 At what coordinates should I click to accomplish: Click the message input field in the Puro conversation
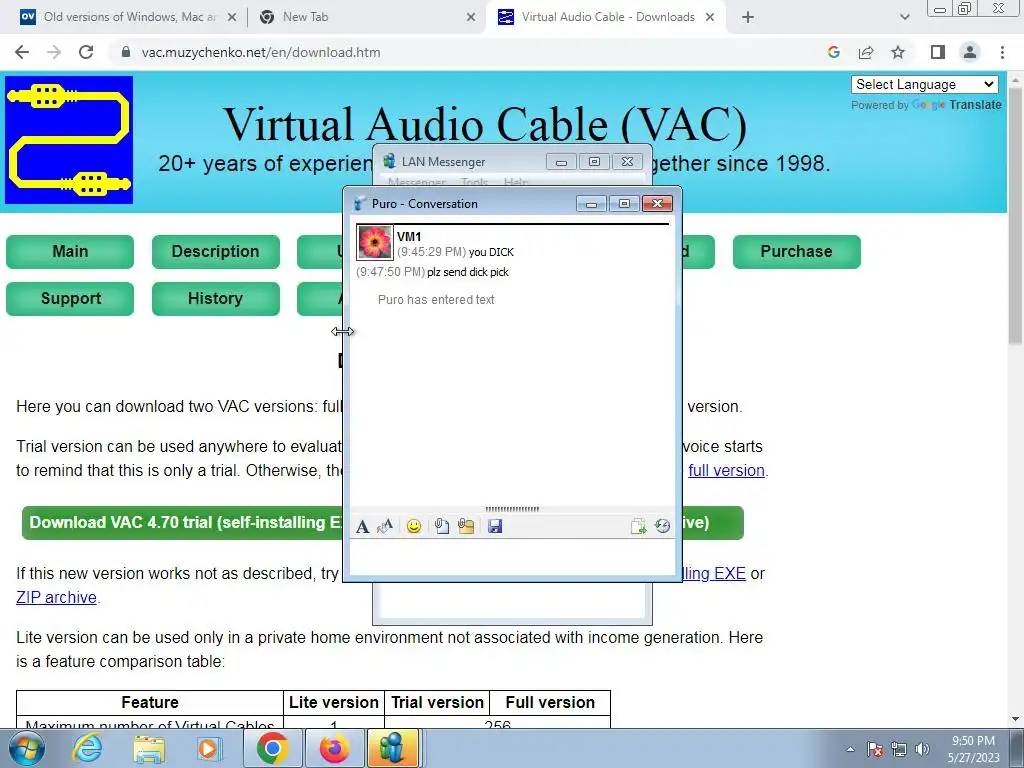click(x=513, y=557)
